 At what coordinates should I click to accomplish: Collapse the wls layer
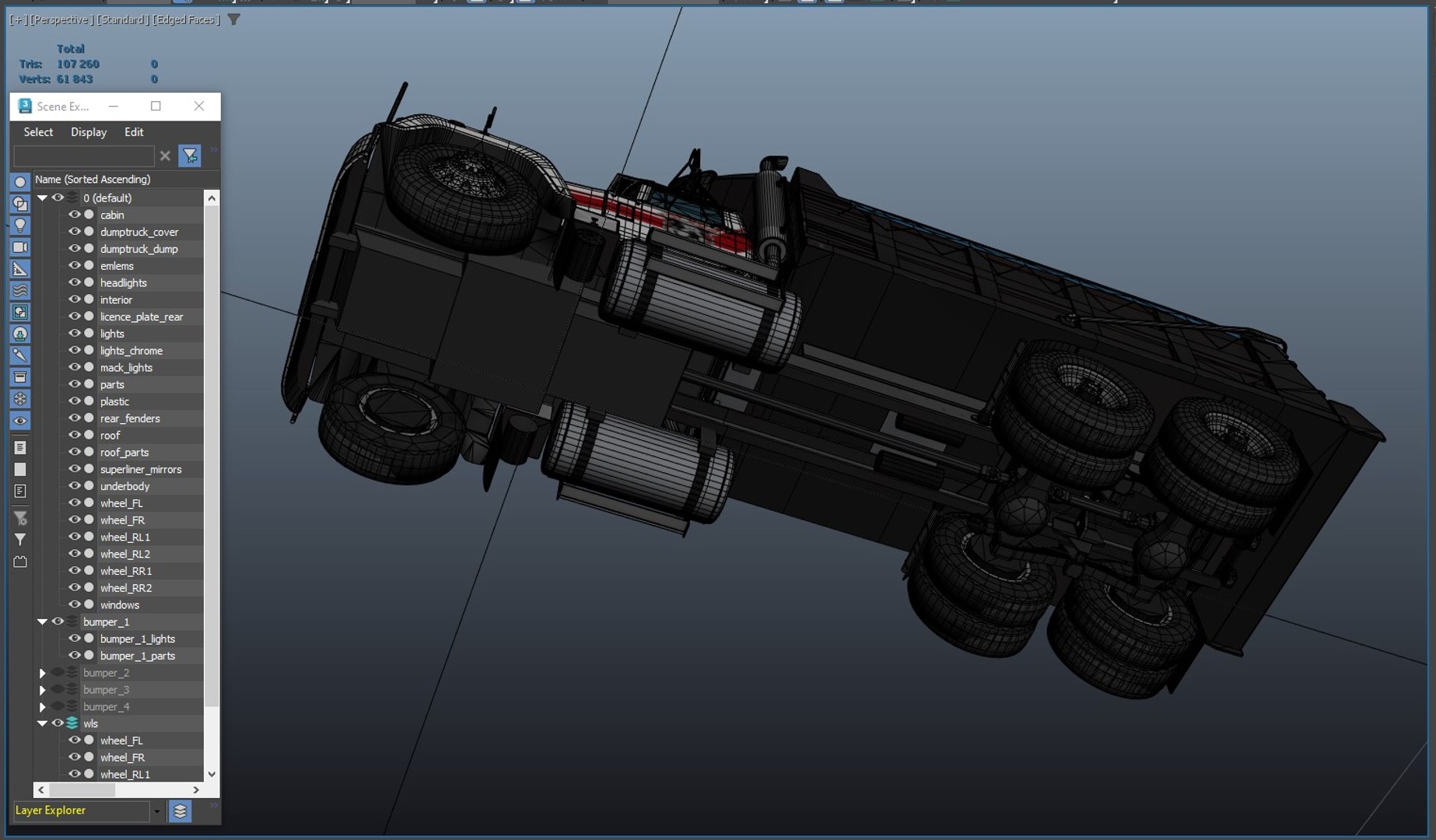pos(42,723)
